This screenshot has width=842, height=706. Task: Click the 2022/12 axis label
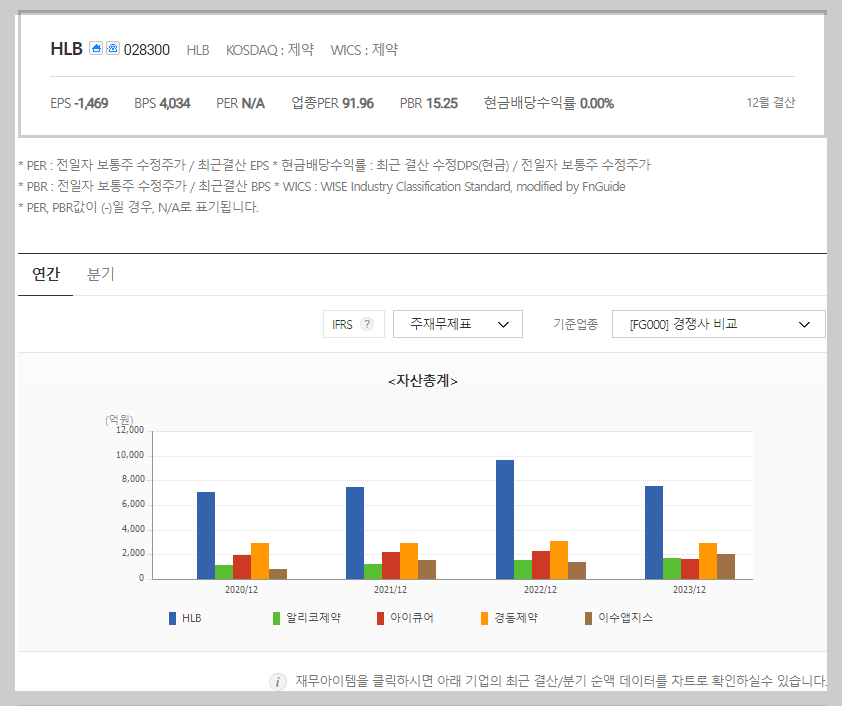[540, 589]
